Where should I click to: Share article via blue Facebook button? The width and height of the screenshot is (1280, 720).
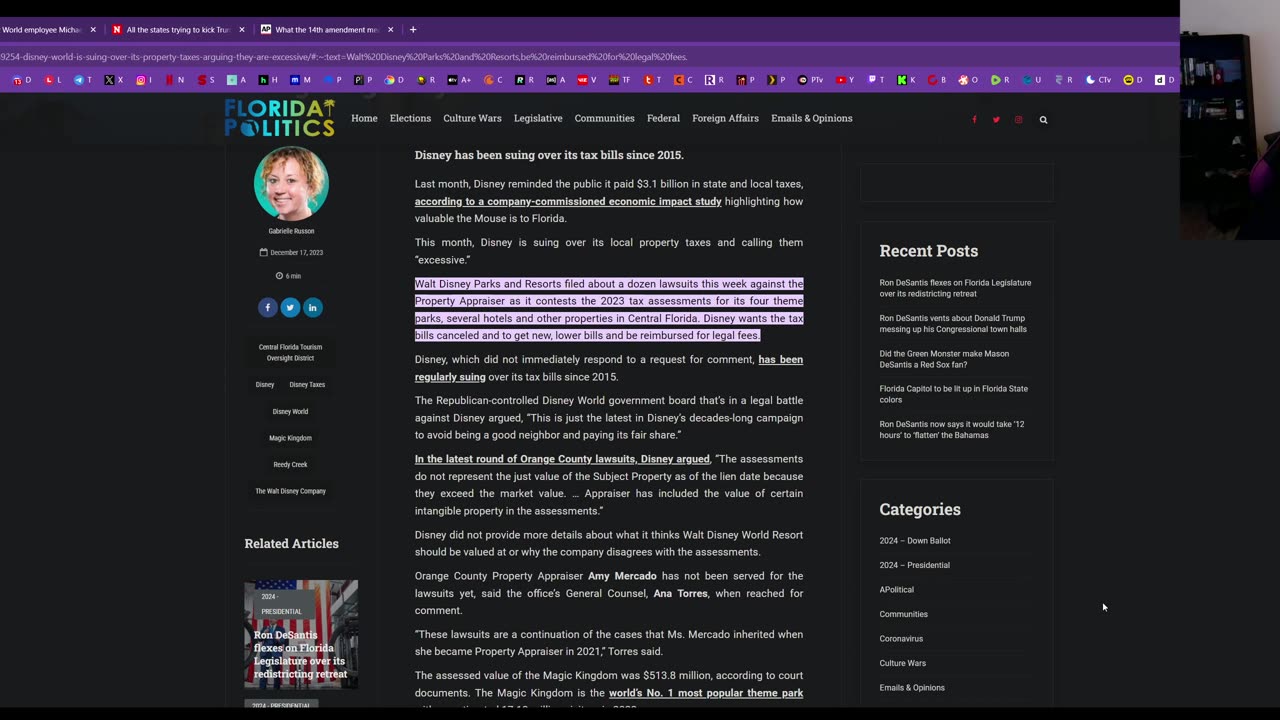pyautogui.click(x=267, y=307)
